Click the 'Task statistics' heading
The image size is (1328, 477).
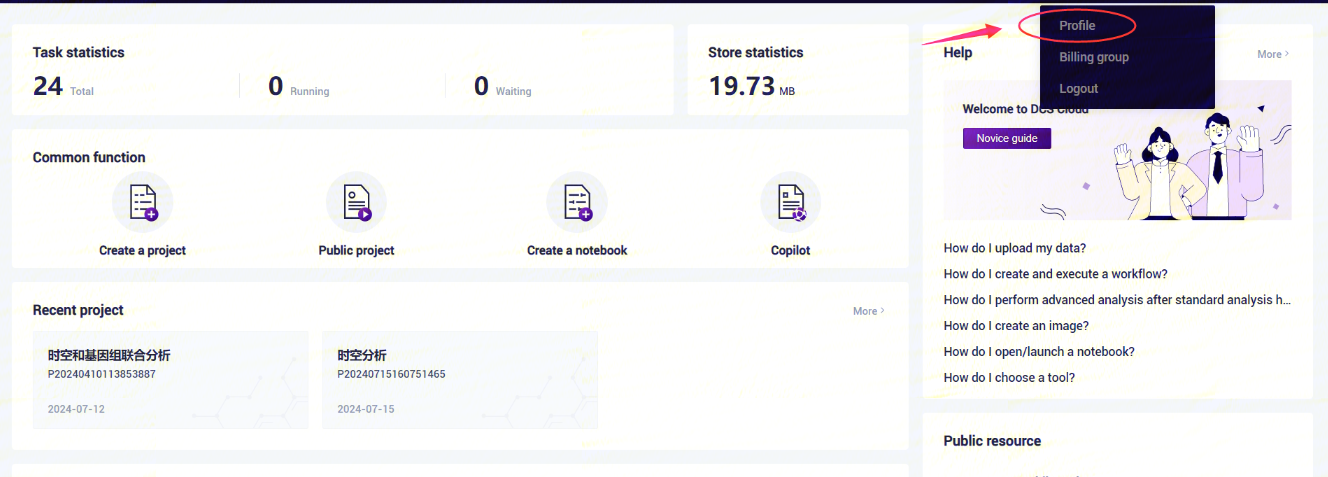click(79, 52)
